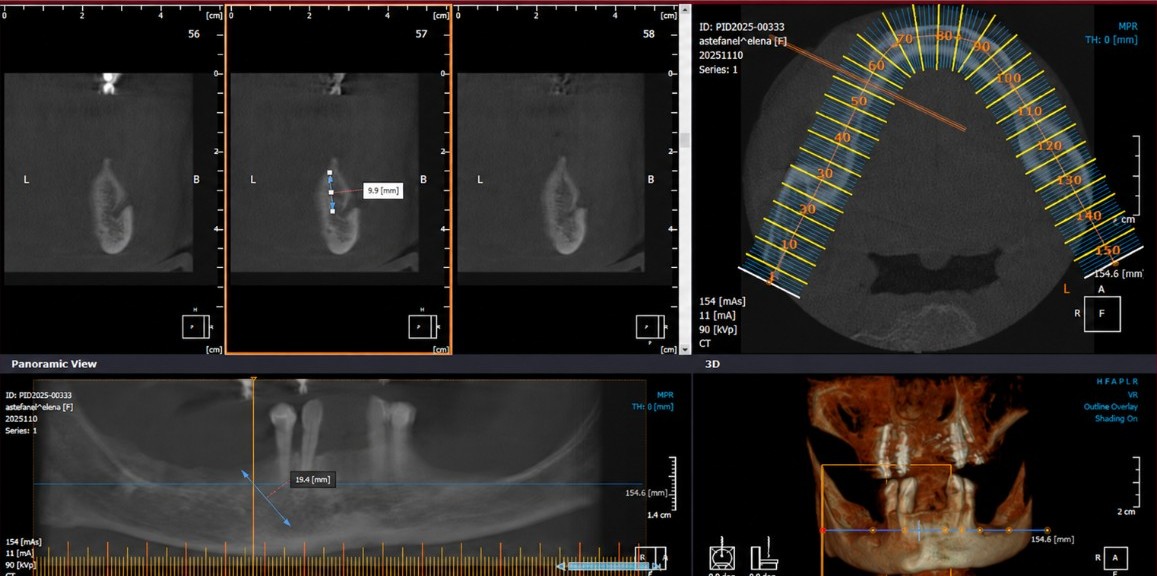Select cross-section slice 56

pyautogui.click(x=111, y=181)
